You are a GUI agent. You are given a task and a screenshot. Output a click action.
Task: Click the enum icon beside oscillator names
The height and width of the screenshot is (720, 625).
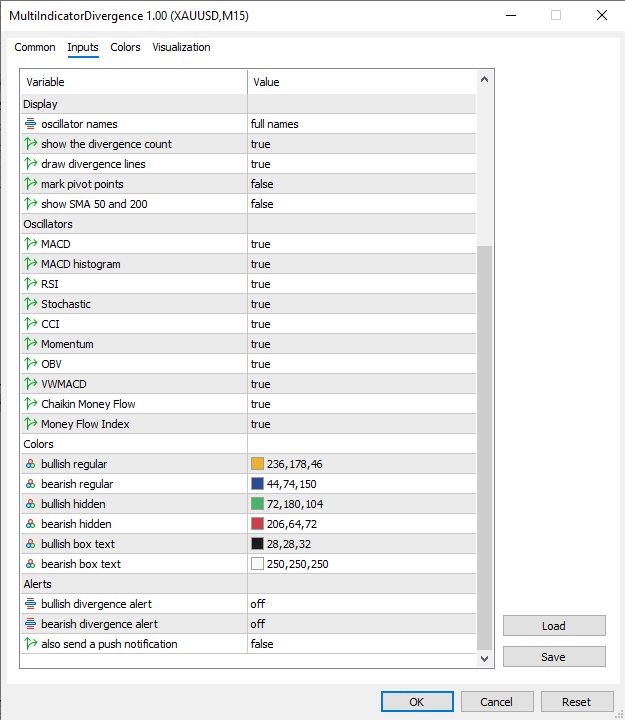[30, 124]
